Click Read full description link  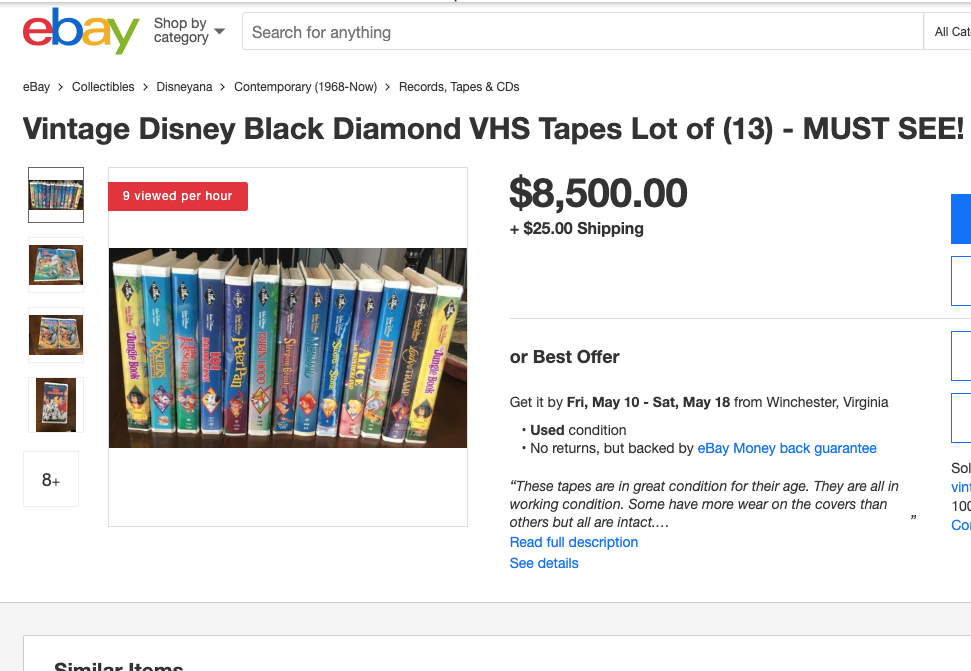click(x=573, y=542)
